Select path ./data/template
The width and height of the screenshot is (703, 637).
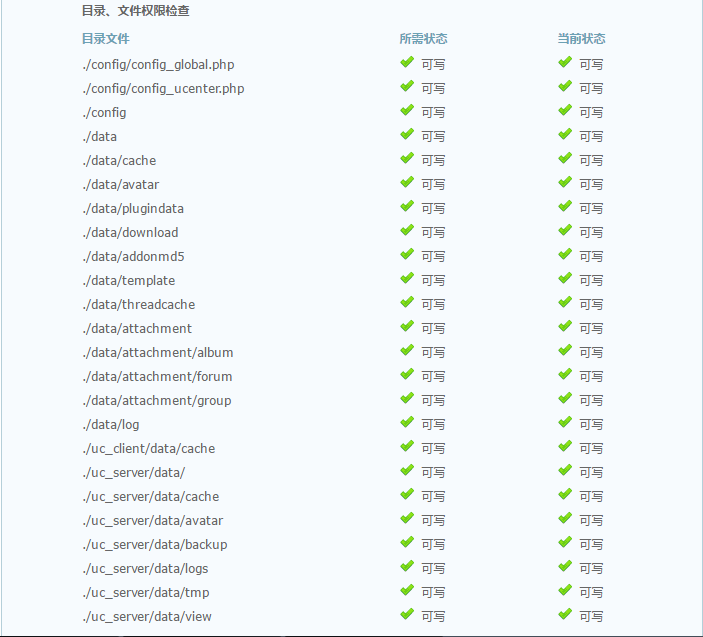(129, 281)
